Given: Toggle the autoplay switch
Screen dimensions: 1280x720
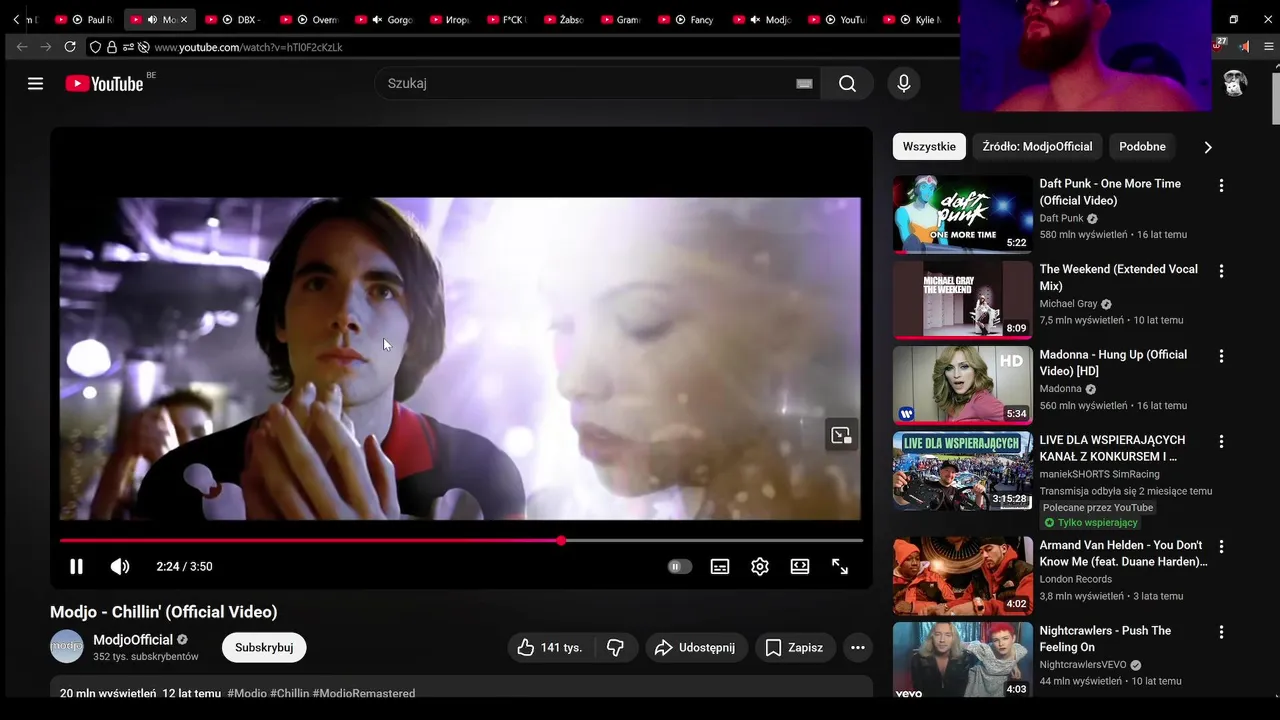Looking at the screenshot, I should [x=679, y=567].
